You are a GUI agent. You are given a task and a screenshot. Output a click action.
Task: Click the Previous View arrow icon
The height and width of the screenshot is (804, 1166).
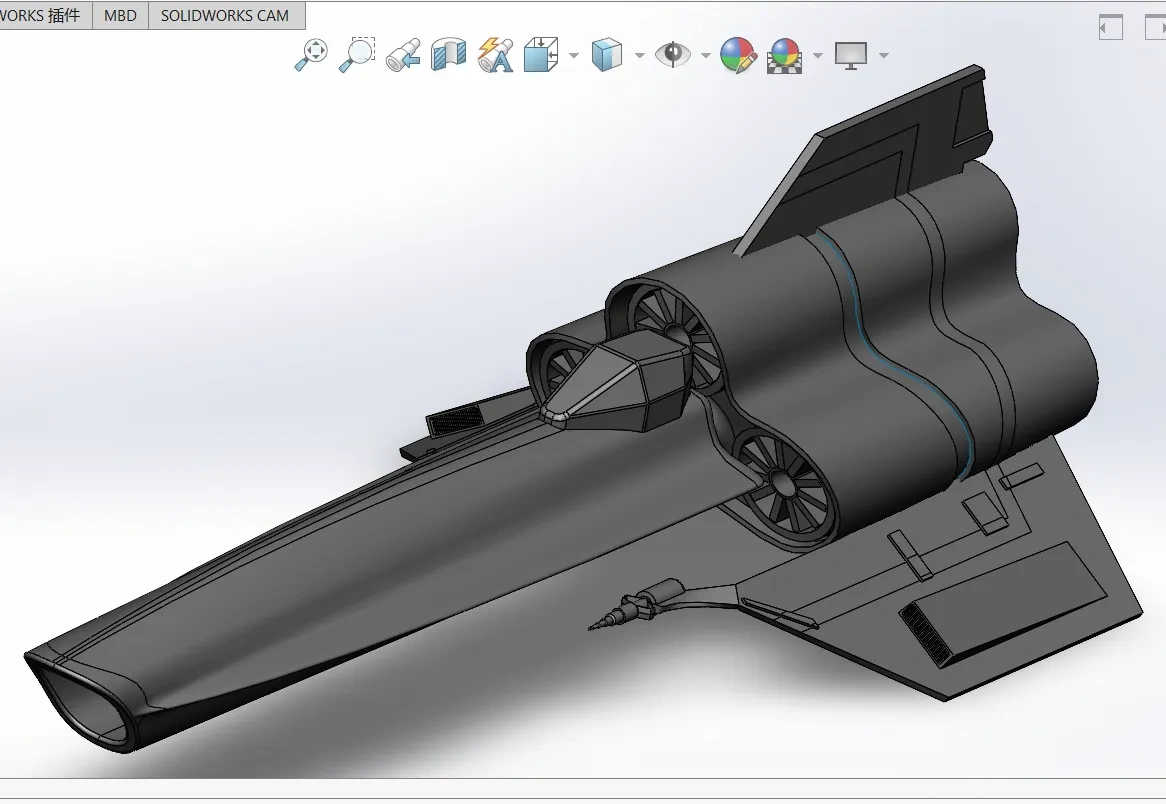click(x=401, y=54)
